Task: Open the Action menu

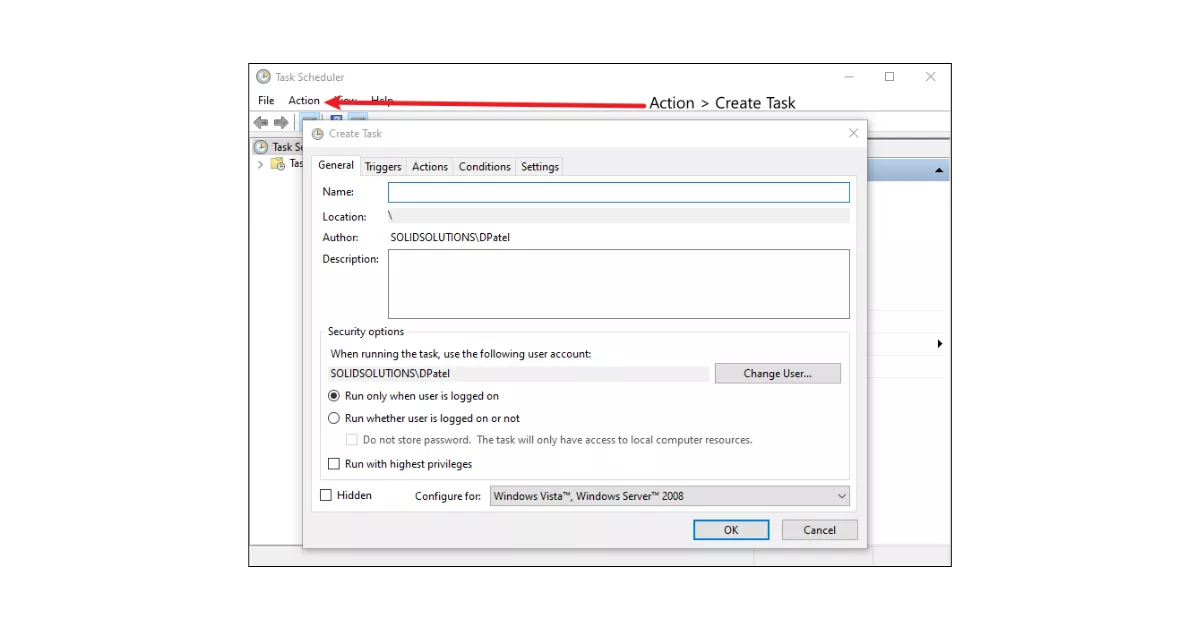Action: (304, 100)
